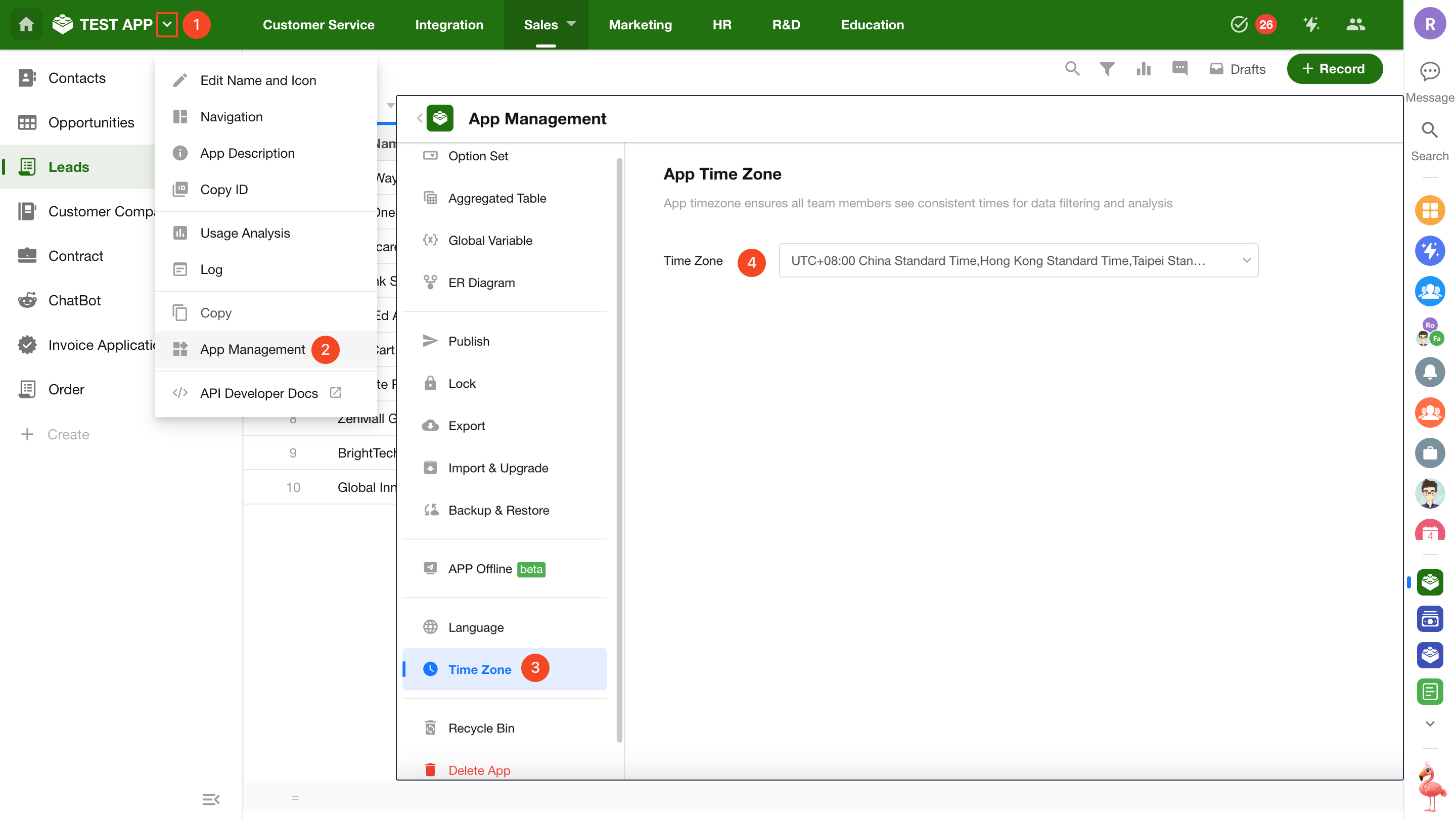Open the contacts people icon in header
Viewport: 1456px width, 820px height.
(1355, 24)
